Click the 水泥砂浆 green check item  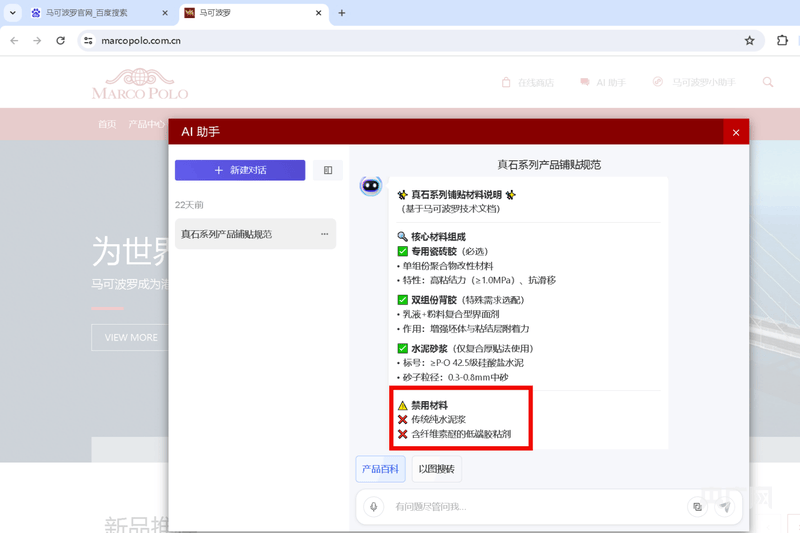(x=465, y=348)
